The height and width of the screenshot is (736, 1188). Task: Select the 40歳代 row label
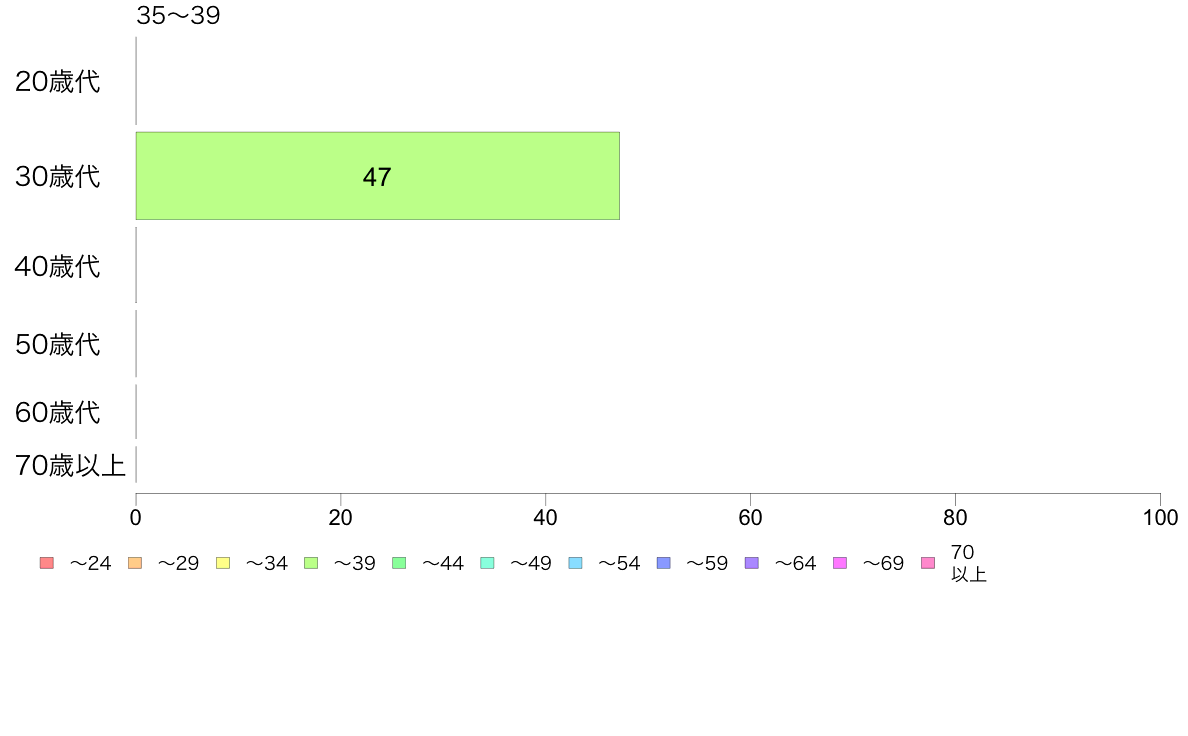[58, 267]
